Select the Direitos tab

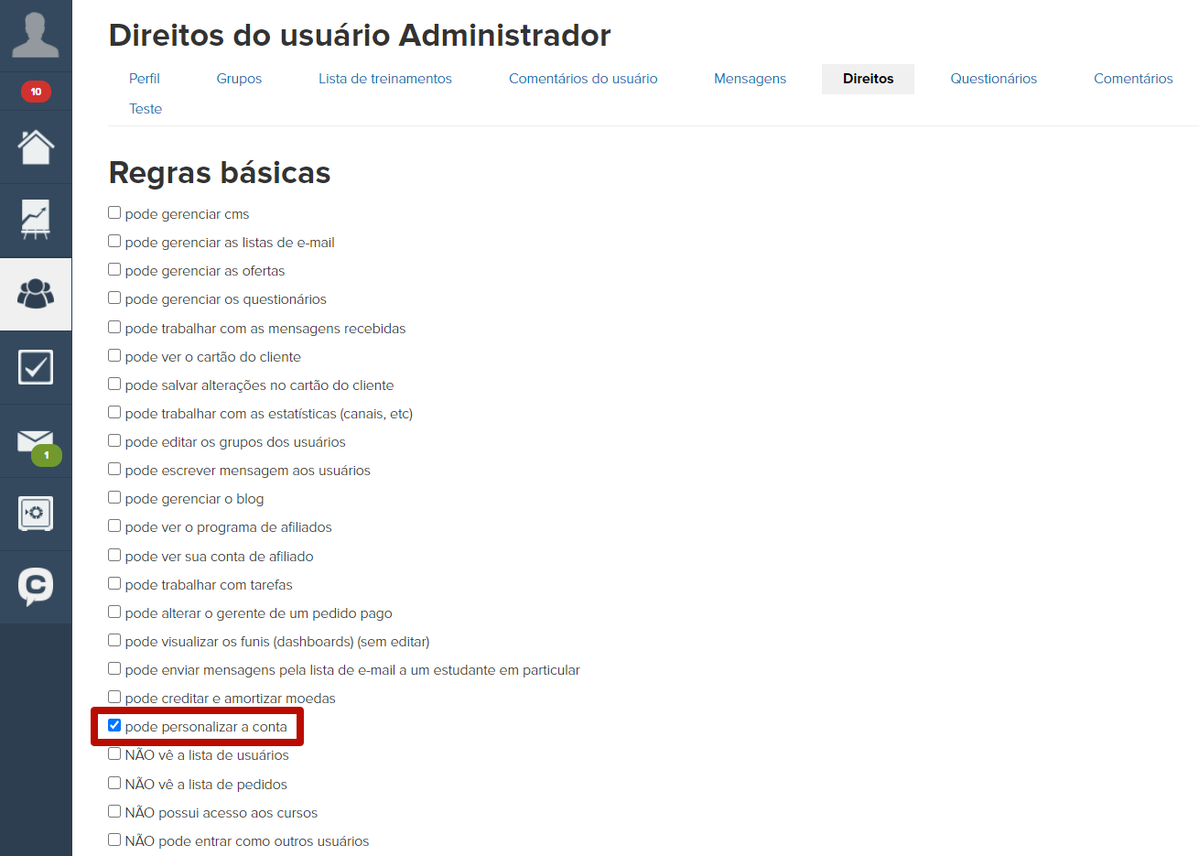868,79
